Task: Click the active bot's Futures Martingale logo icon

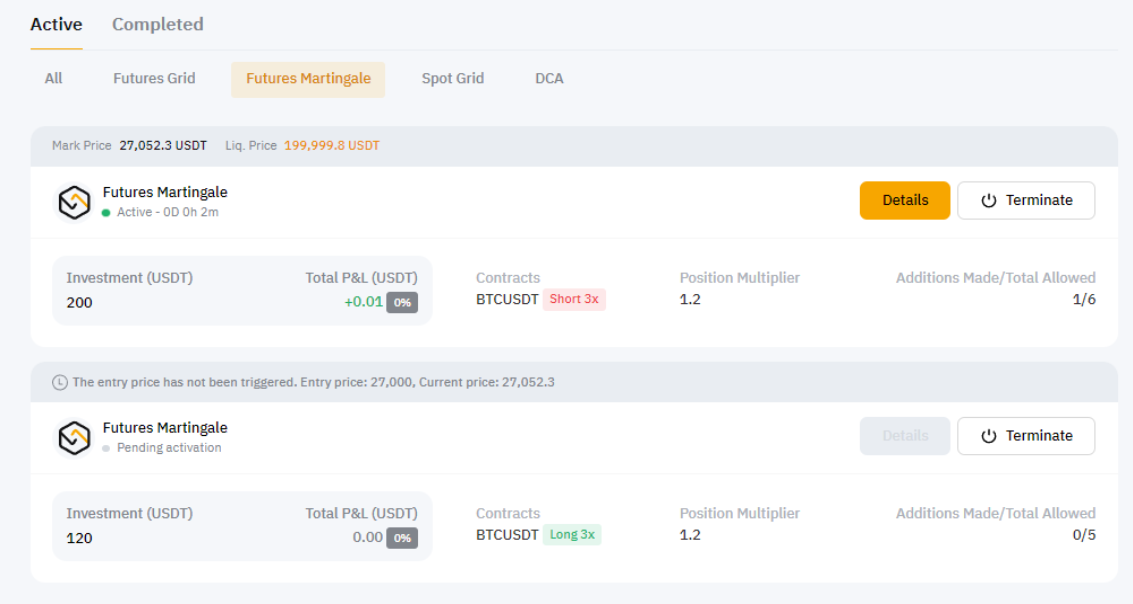Action: [x=74, y=202]
